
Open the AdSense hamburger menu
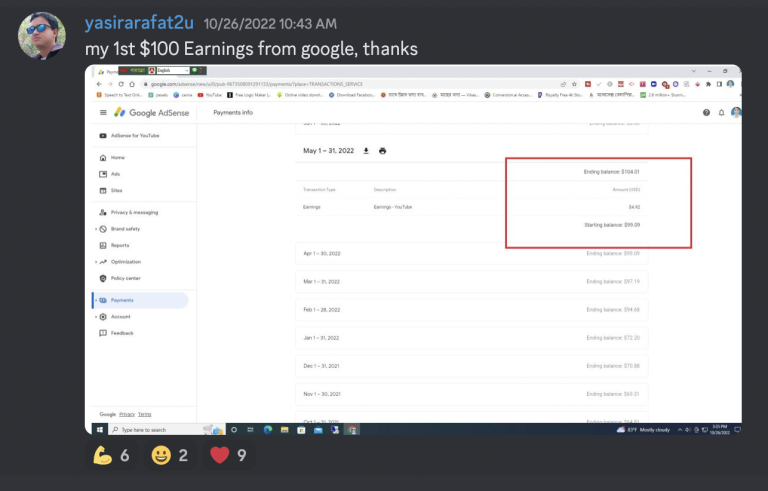coord(103,112)
